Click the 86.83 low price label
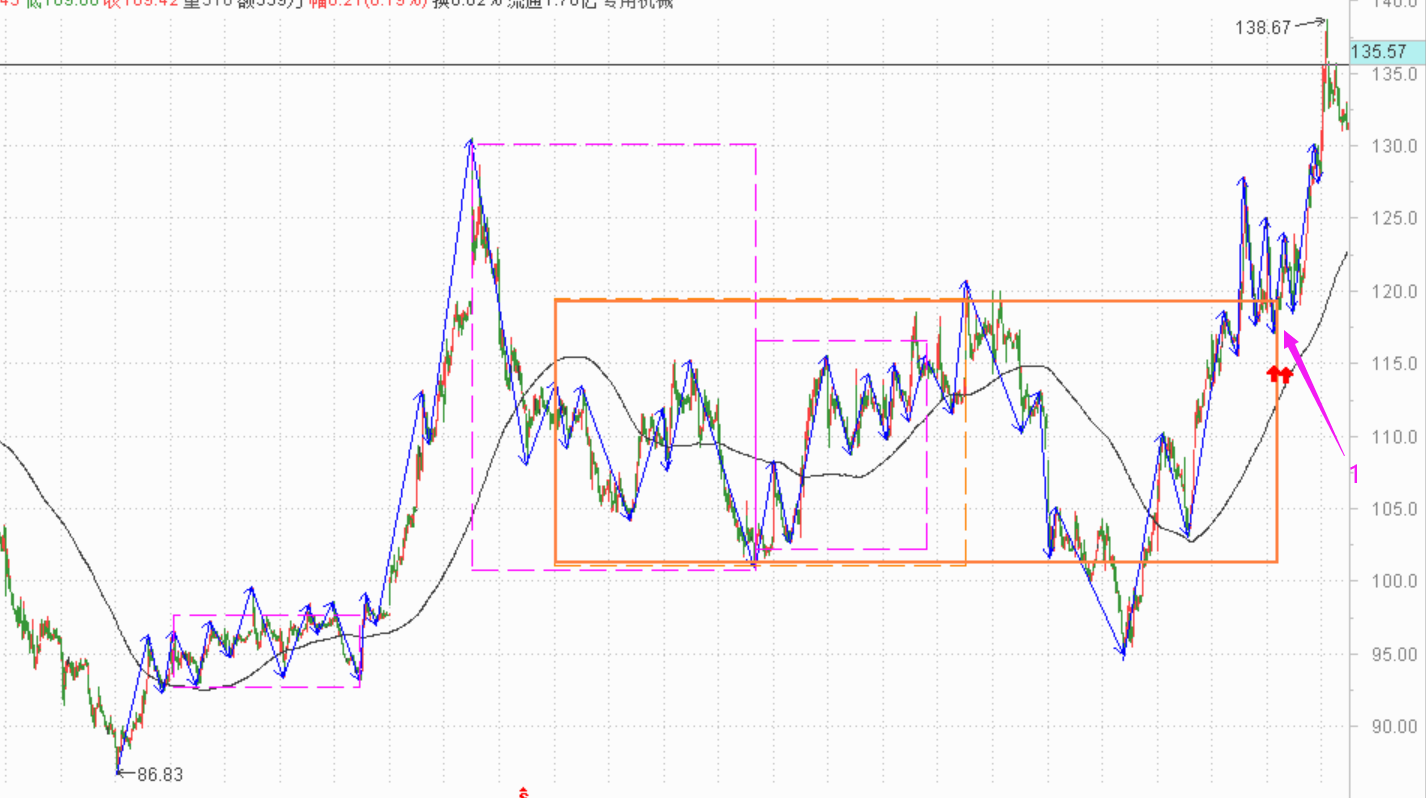 coord(160,774)
